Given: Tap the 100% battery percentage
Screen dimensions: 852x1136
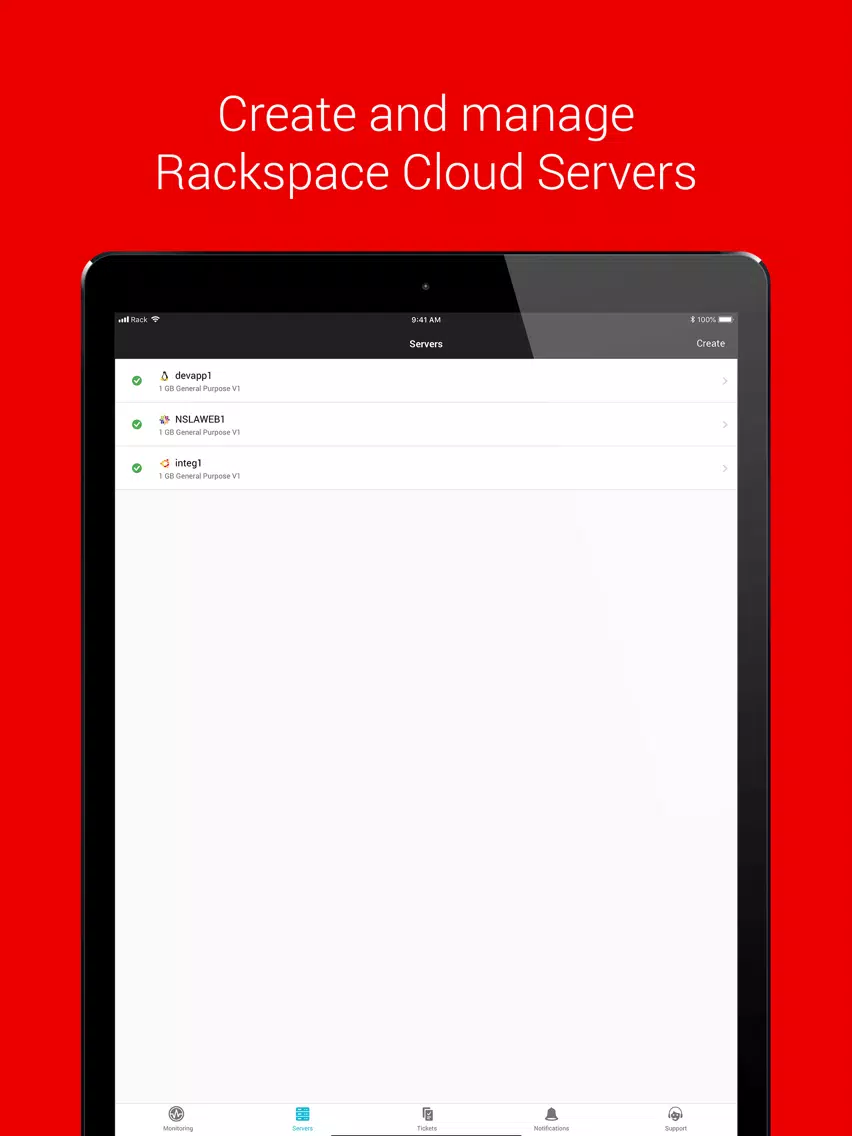Looking at the screenshot, I should [x=706, y=320].
